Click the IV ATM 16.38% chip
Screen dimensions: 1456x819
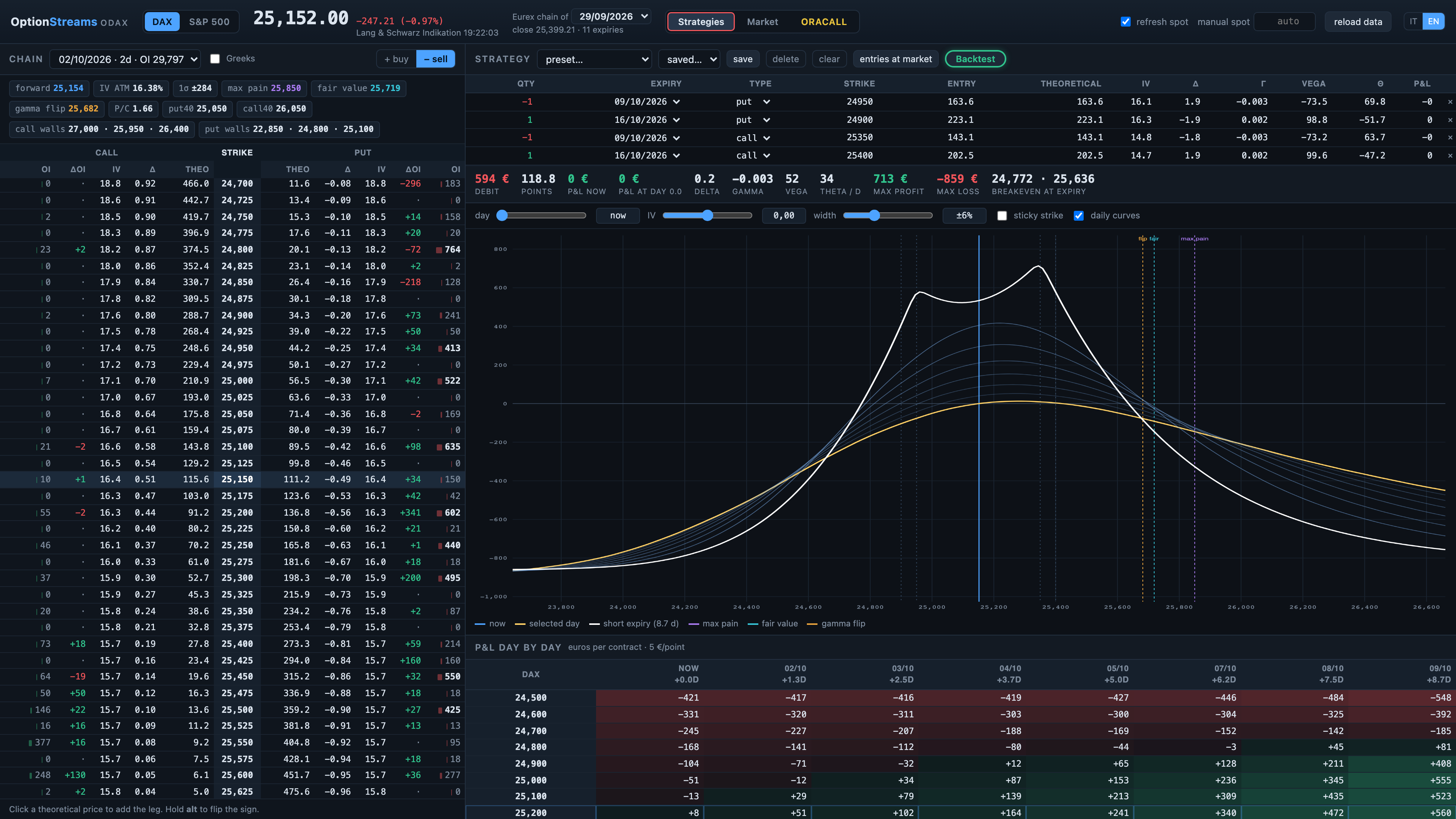click(x=130, y=88)
